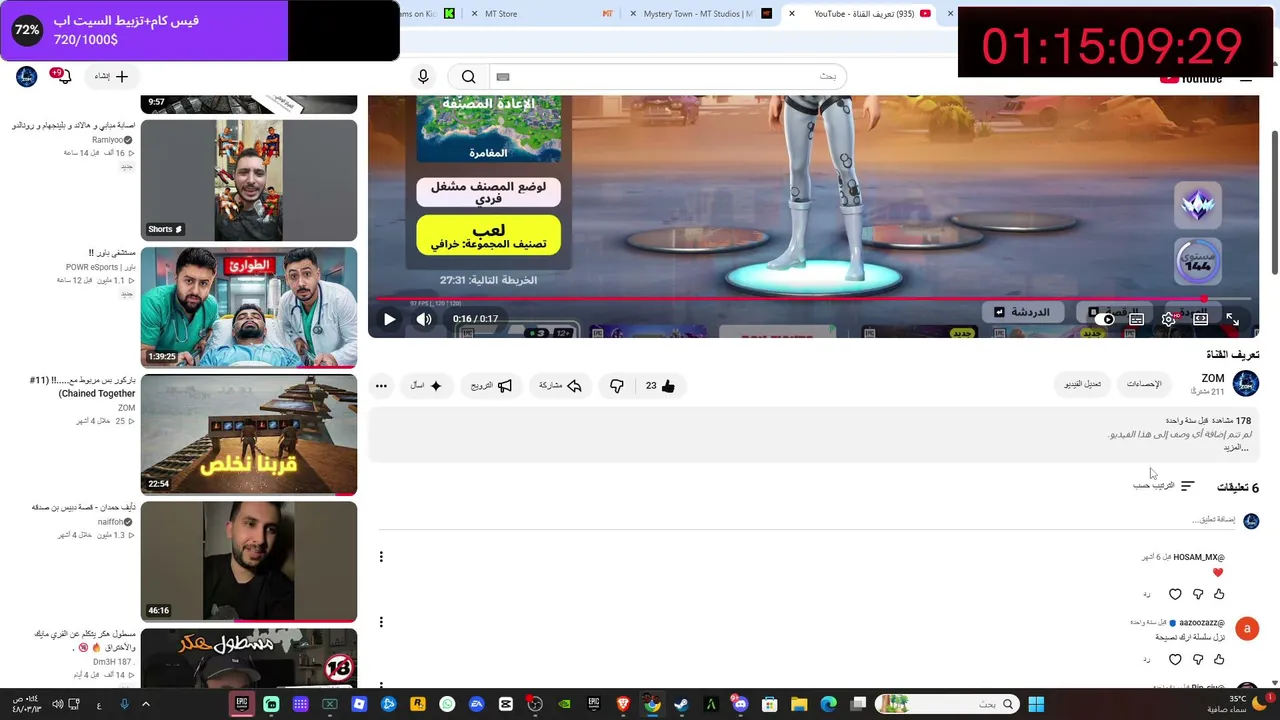This screenshot has height=720, width=1280.
Task: Click the search magnifier button
Action: point(468,77)
